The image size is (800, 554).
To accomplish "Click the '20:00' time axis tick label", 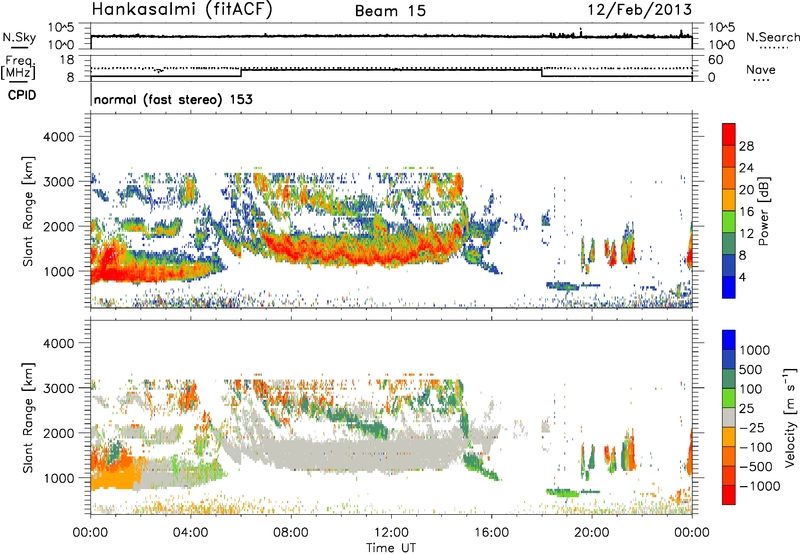I will click(x=591, y=532).
